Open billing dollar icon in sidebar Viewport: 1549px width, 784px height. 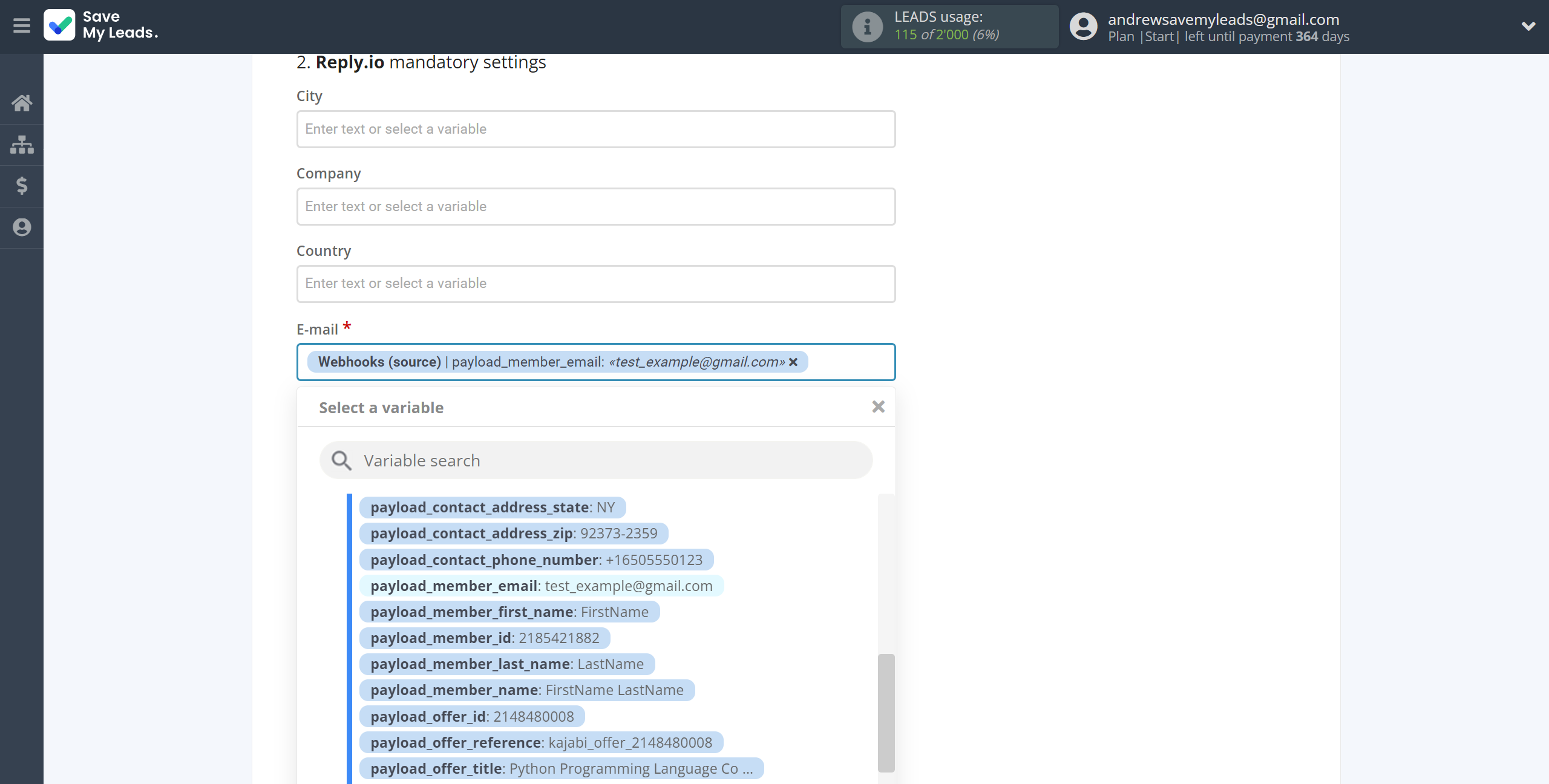(x=22, y=186)
